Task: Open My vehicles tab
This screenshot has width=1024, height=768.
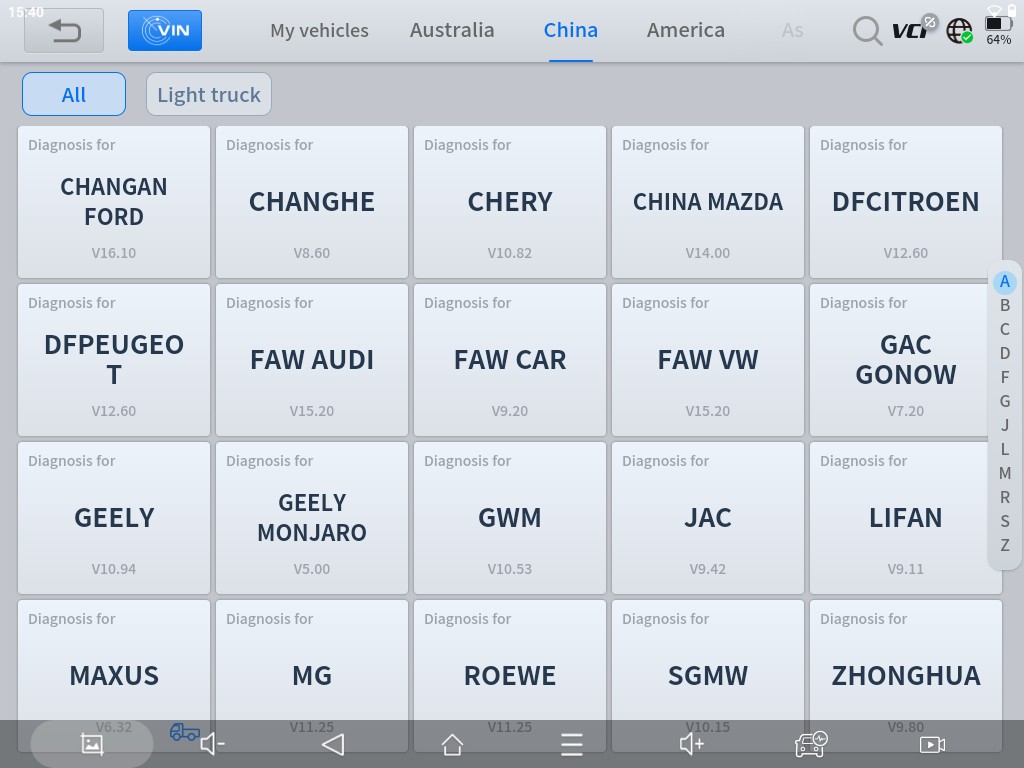Action: click(x=319, y=30)
